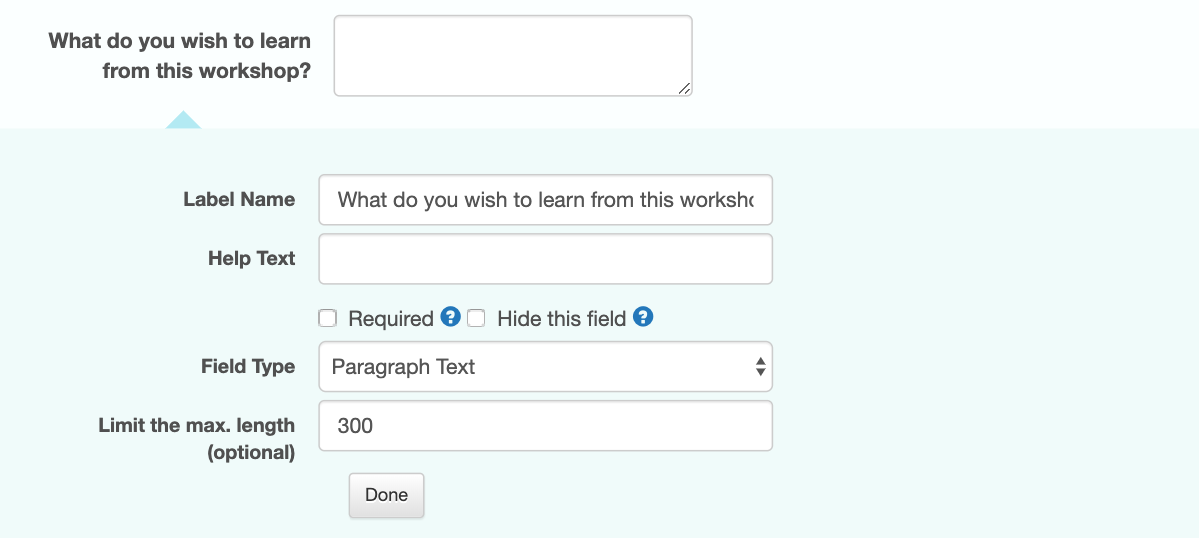Click the Label Name field label
This screenshot has height=538, width=1199.
239,199
